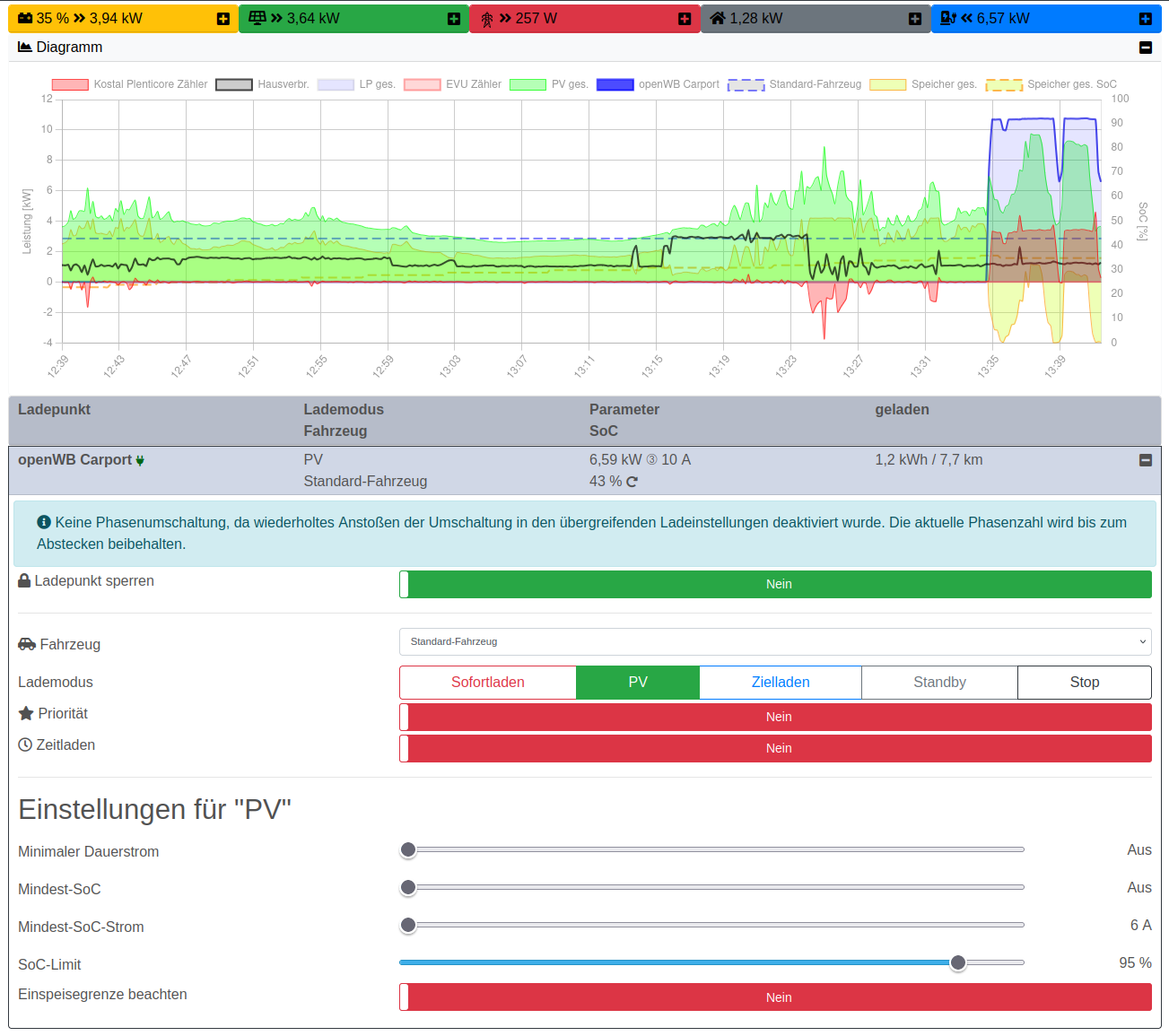Viewport: 1169px width, 1036px height.
Task: Click the Diagramm heading
Action: tap(69, 47)
